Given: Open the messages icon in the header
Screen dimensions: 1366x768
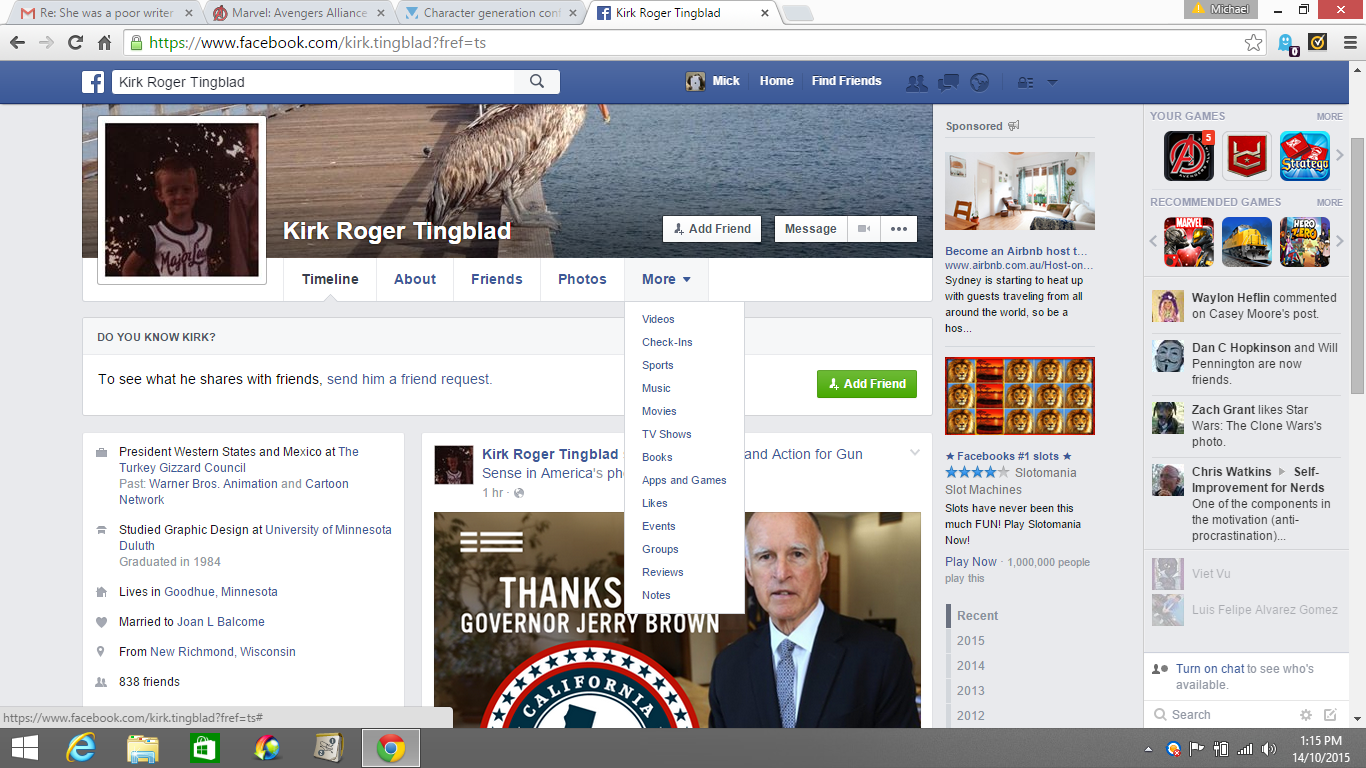Looking at the screenshot, I should (x=949, y=82).
